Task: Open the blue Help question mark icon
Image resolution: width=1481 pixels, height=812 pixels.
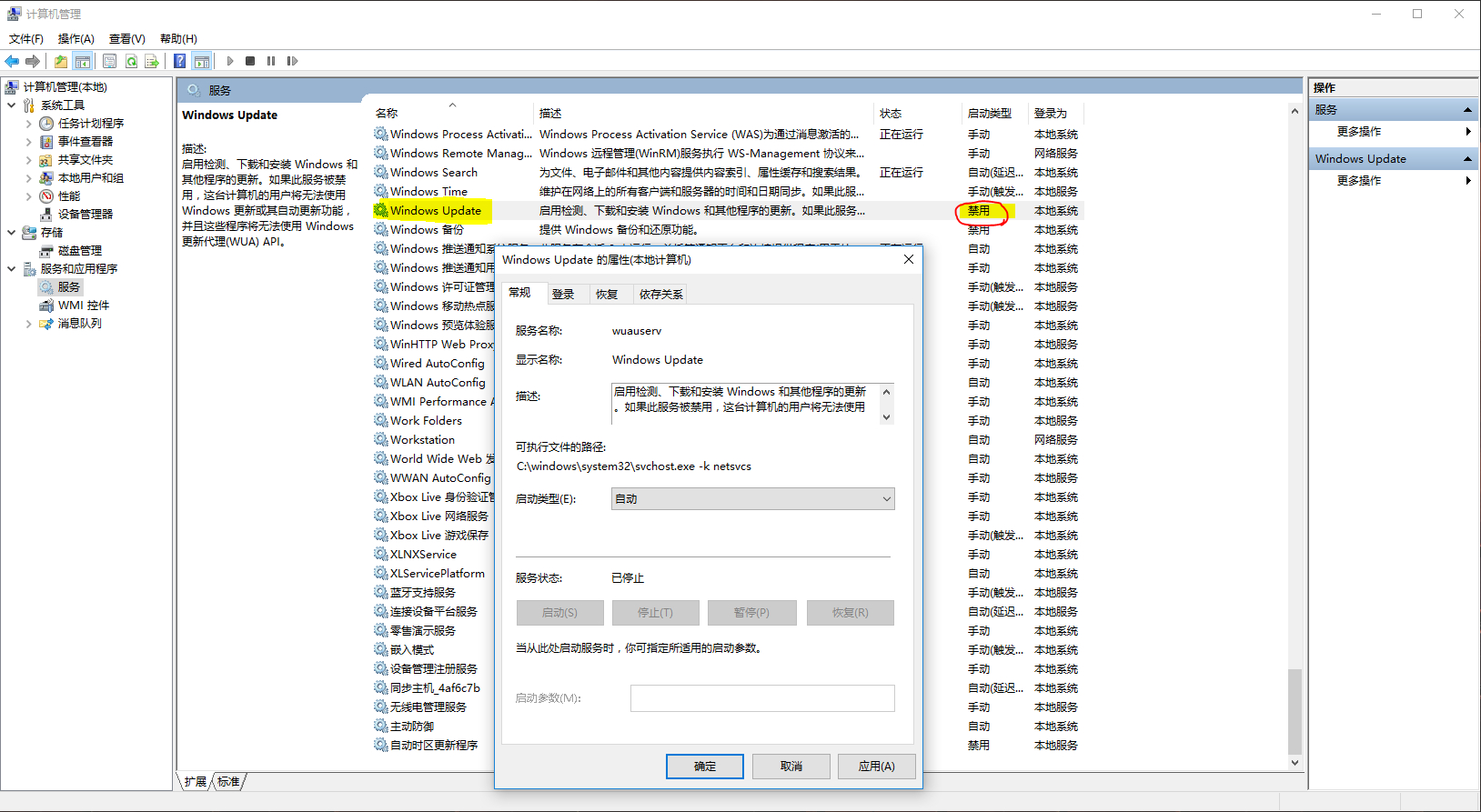Action: point(180,61)
